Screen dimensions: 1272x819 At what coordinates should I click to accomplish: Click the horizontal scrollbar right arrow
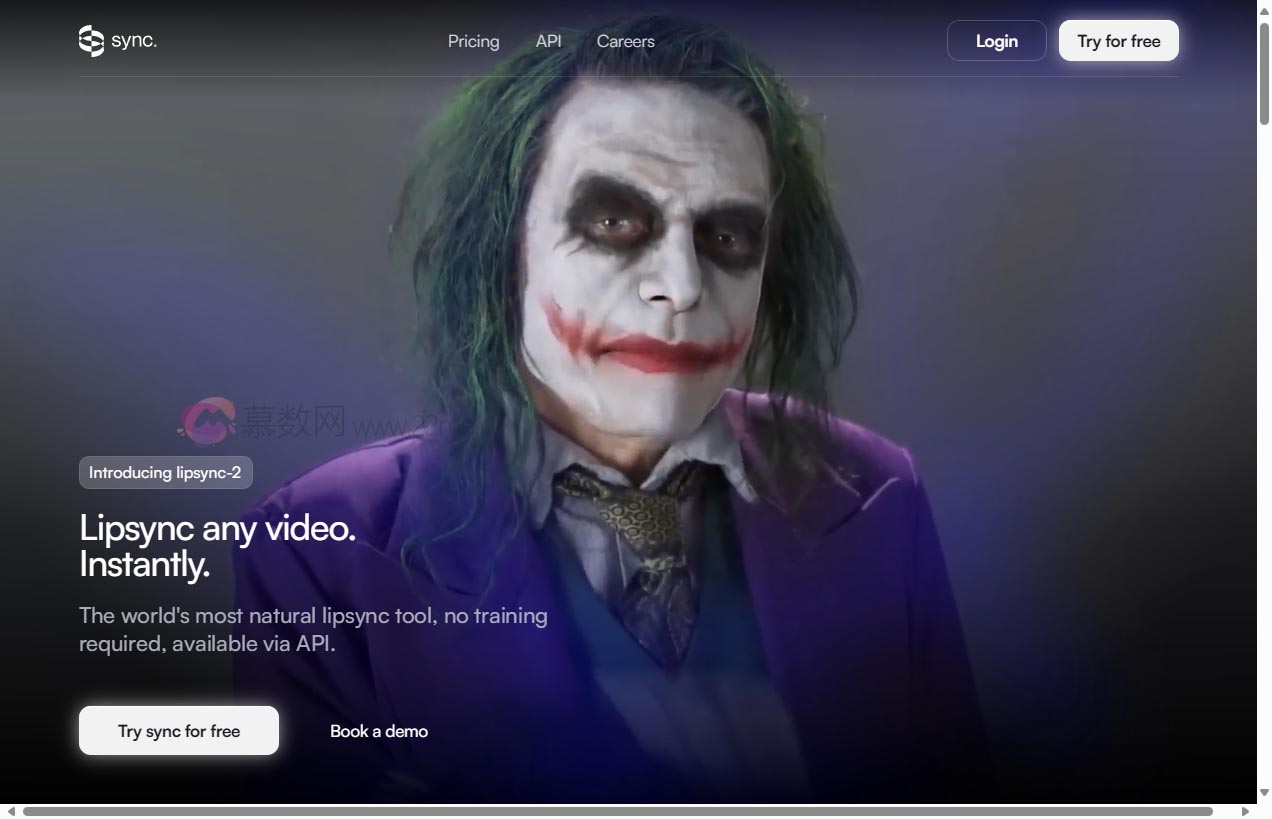point(1245,811)
